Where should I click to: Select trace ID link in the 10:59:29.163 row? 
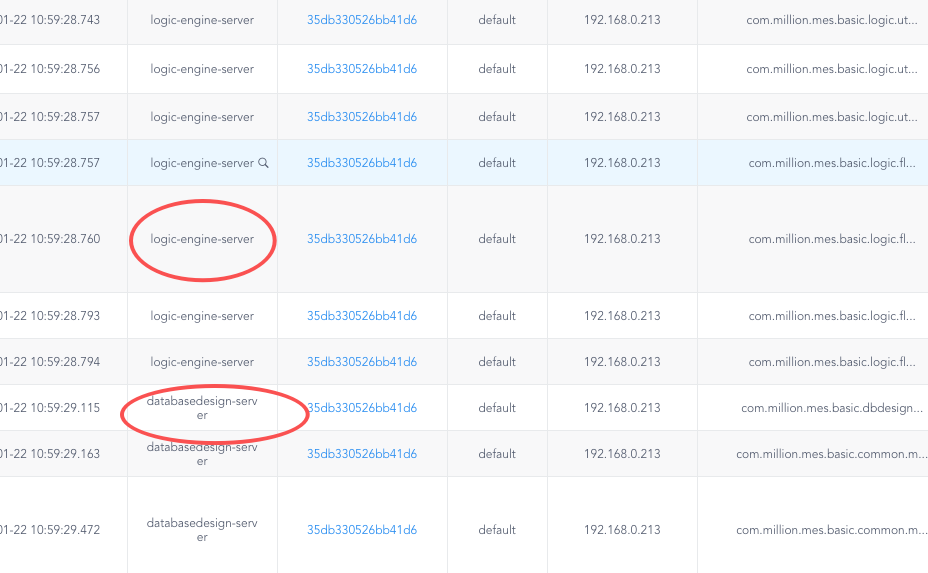[x=361, y=454]
